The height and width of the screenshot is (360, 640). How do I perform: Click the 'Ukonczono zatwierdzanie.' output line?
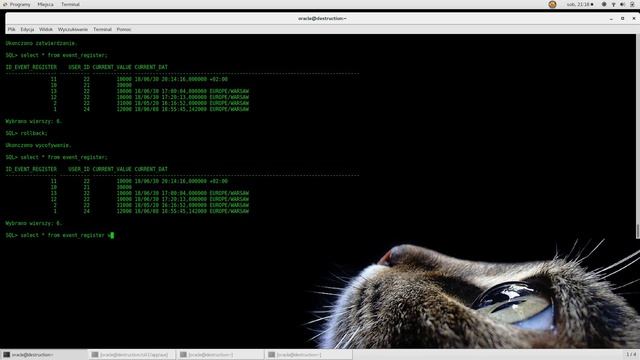[41, 43]
